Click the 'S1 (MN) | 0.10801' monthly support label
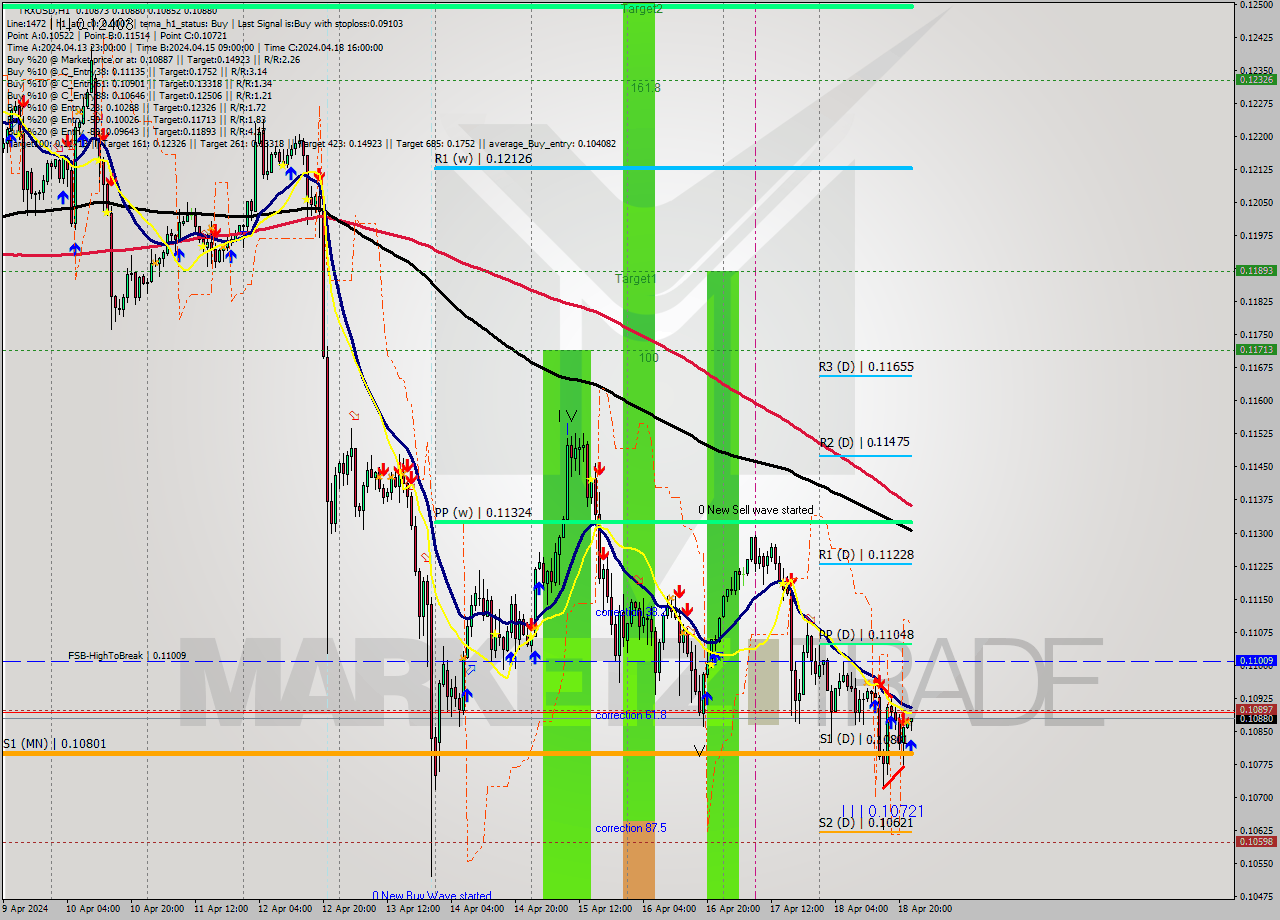This screenshot has height=920, width=1280. [x=54, y=744]
